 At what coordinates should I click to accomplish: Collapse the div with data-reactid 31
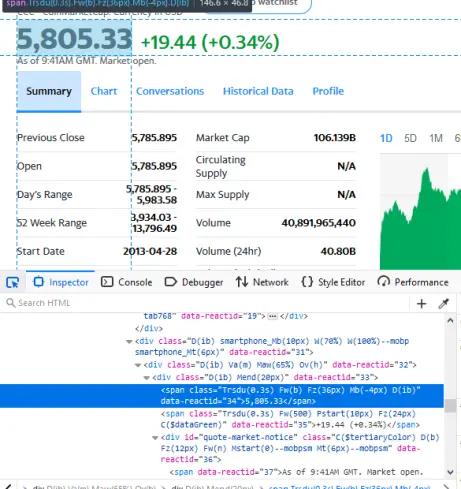tap(129, 341)
